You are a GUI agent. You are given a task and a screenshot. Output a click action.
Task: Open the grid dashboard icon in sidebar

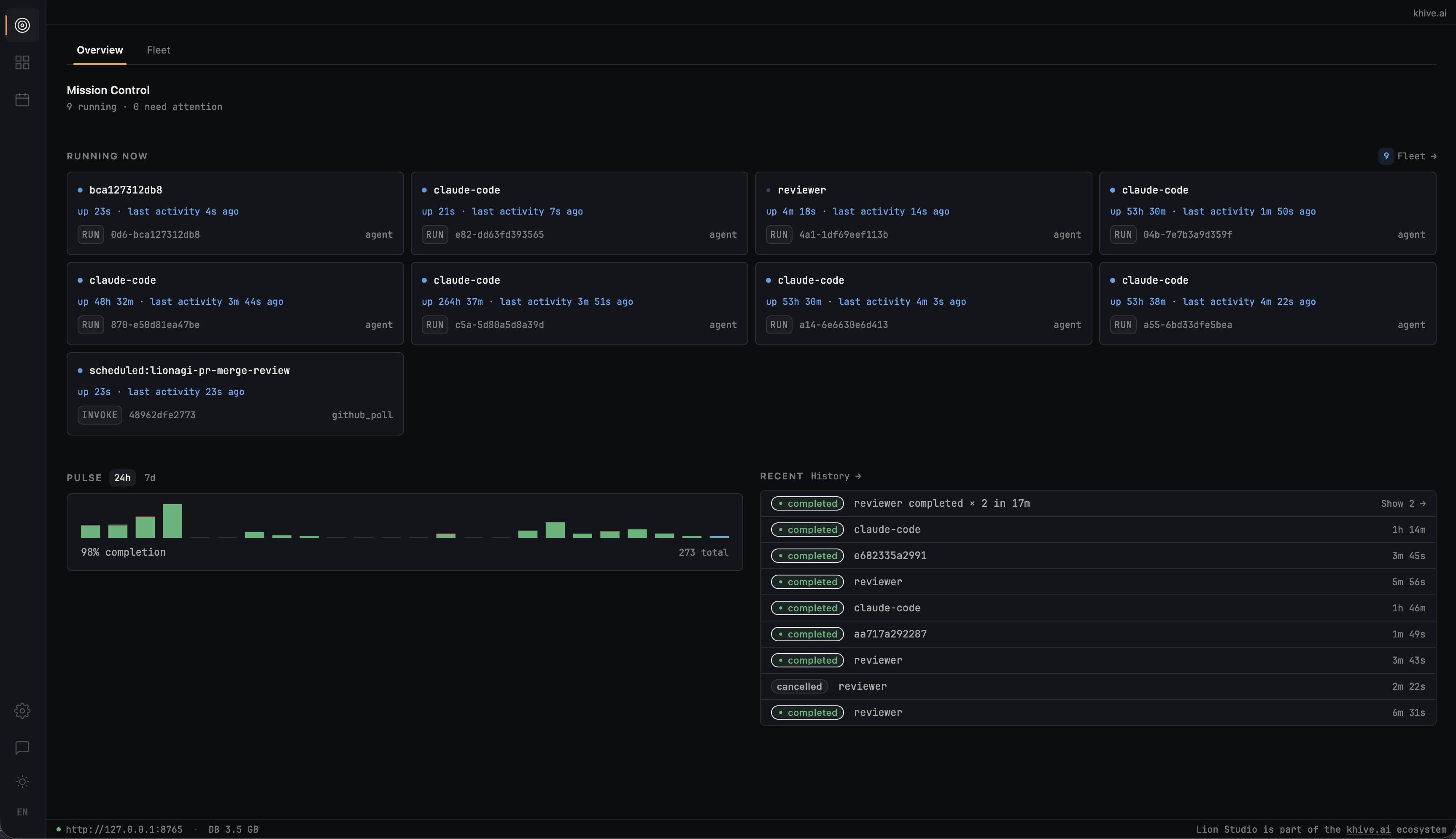pyautogui.click(x=22, y=62)
